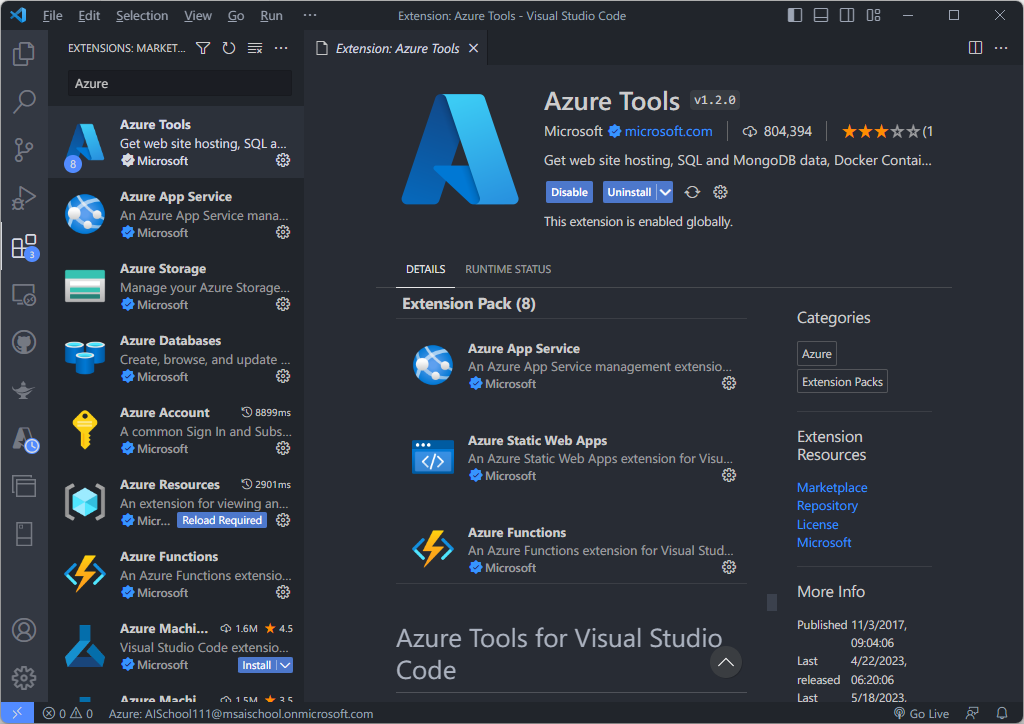Expand the Uninstall dropdown arrow
1024x724 pixels.
coord(665,192)
